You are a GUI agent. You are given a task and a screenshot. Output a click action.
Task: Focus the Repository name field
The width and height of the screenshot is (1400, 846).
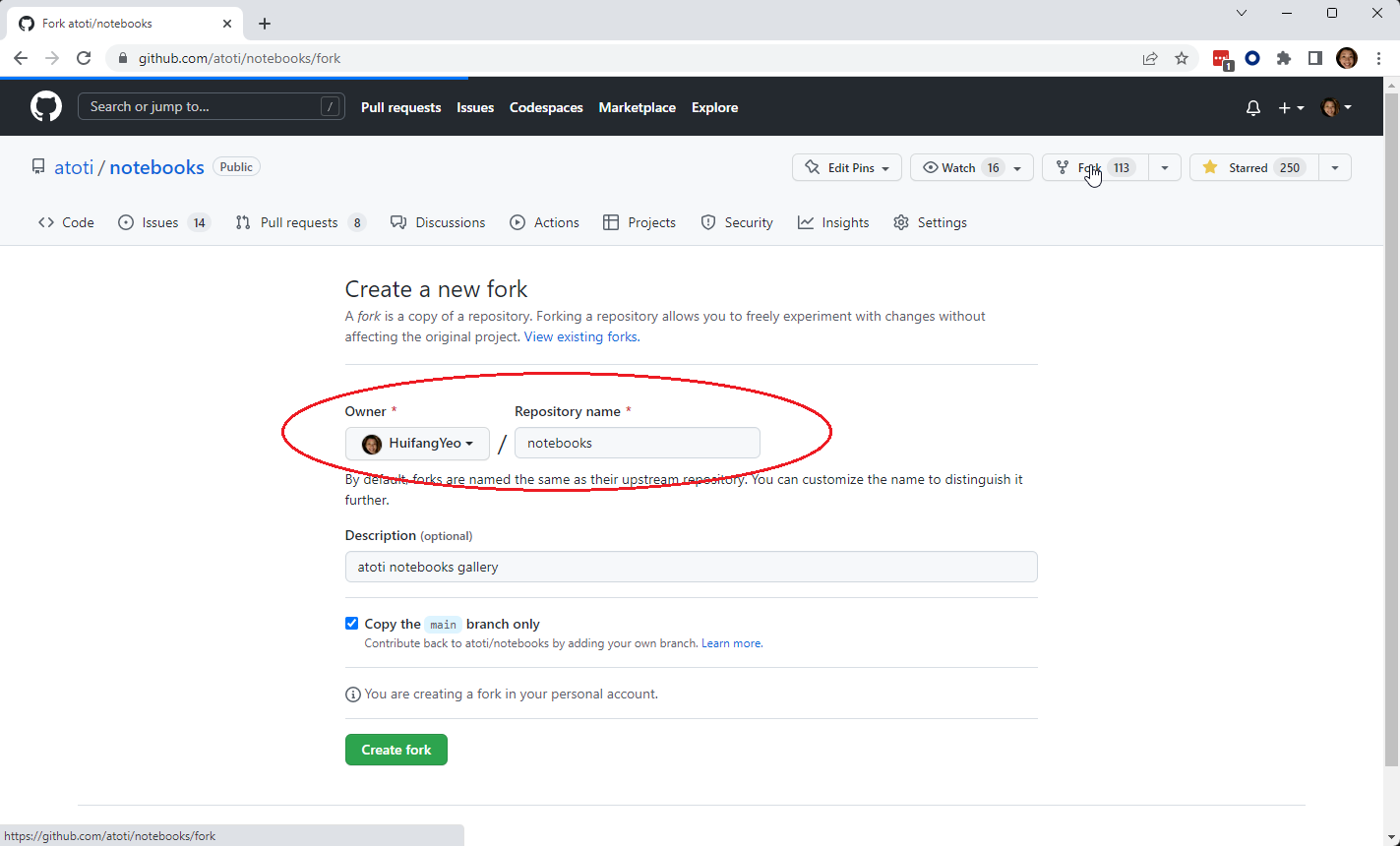638,443
